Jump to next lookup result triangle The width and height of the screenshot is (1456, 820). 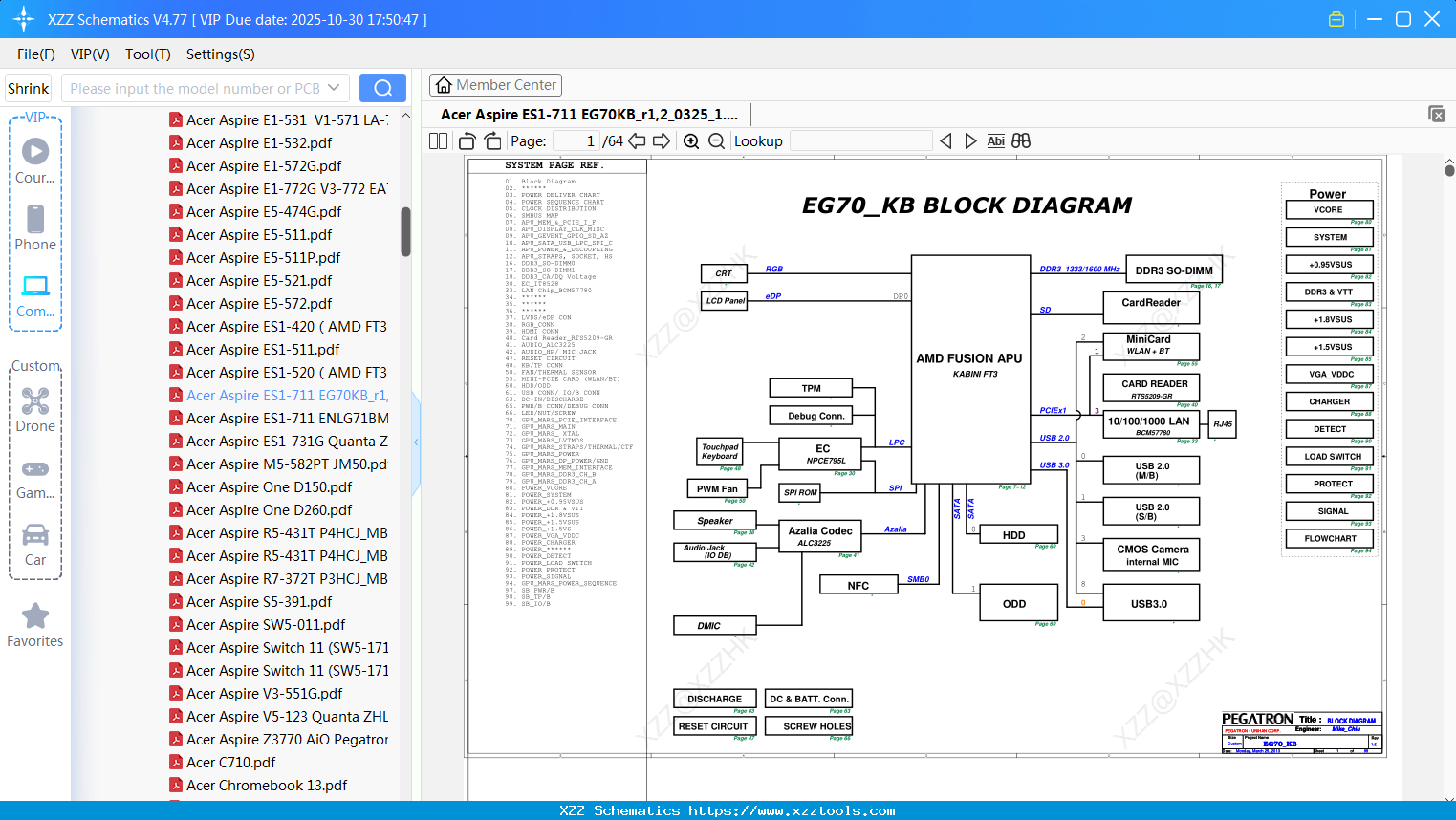tap(970, 140)
